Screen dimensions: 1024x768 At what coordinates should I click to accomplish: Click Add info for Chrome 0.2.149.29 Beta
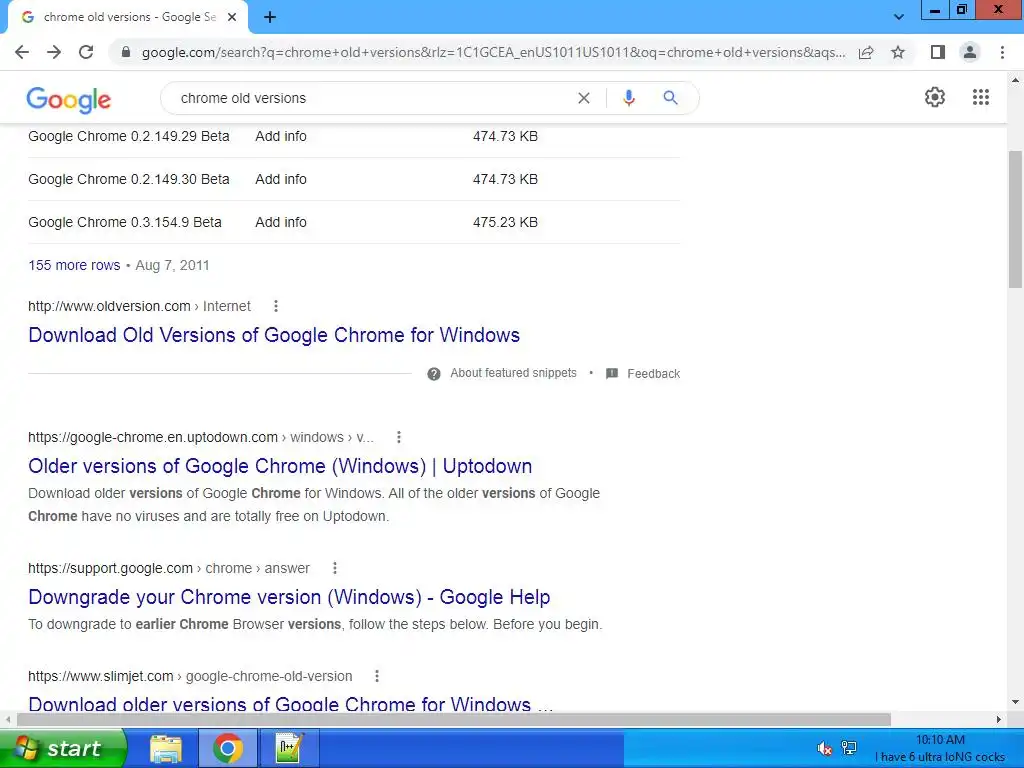click(x=281, y=136)
